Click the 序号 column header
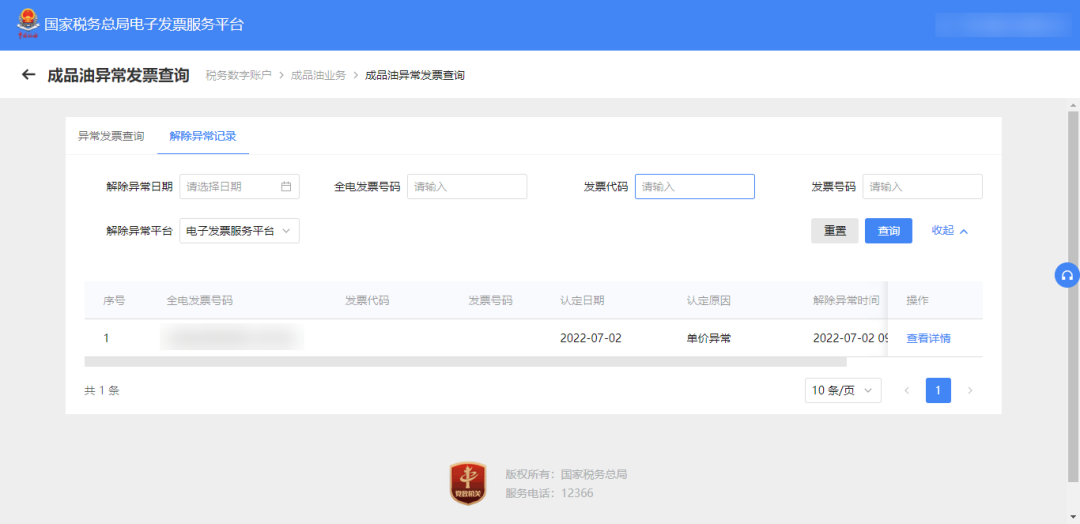This screenshot has height=524, width=1080. (114, 301)
